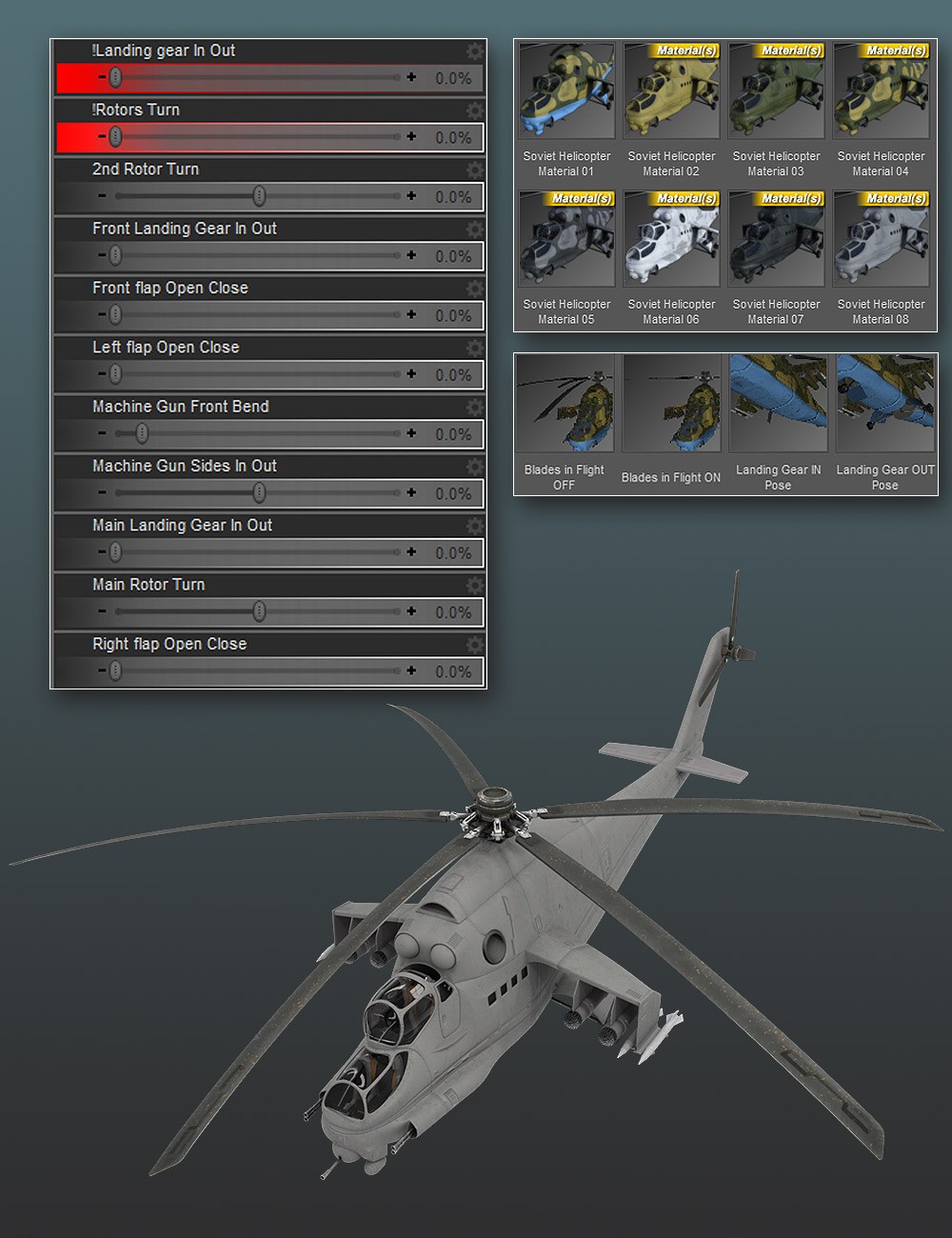Open gear settings for !Rotors Turn
Image resolution: width=952 pixels, height=1238 pixels.
(473, 110)
